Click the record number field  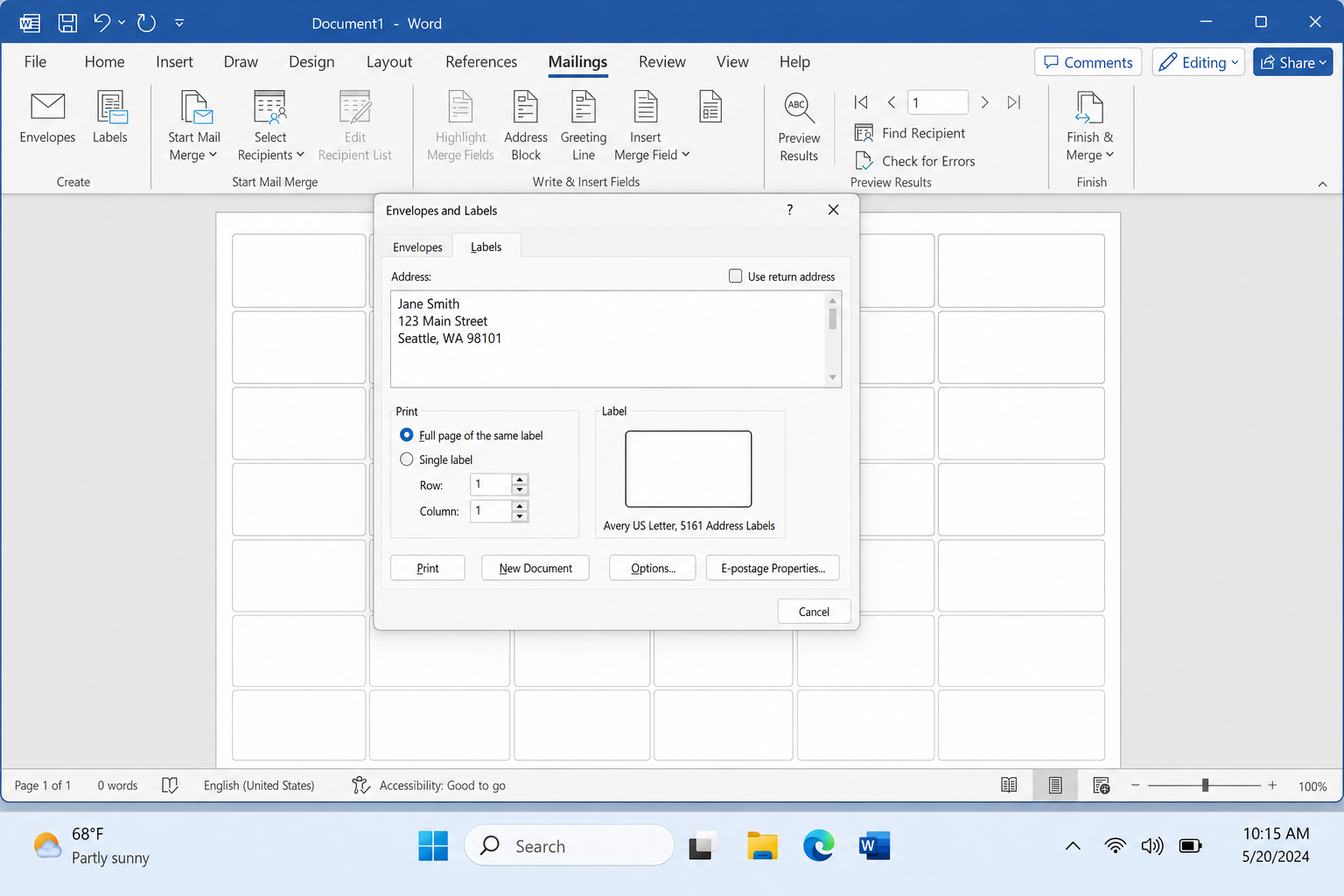[x=938, y=102]
